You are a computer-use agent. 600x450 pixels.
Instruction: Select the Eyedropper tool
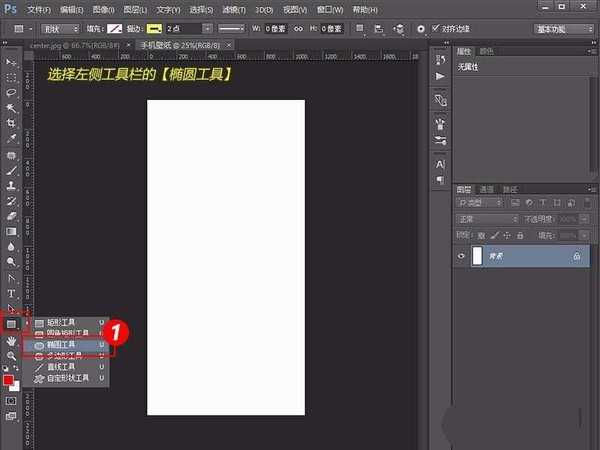[x=11, y=139]
